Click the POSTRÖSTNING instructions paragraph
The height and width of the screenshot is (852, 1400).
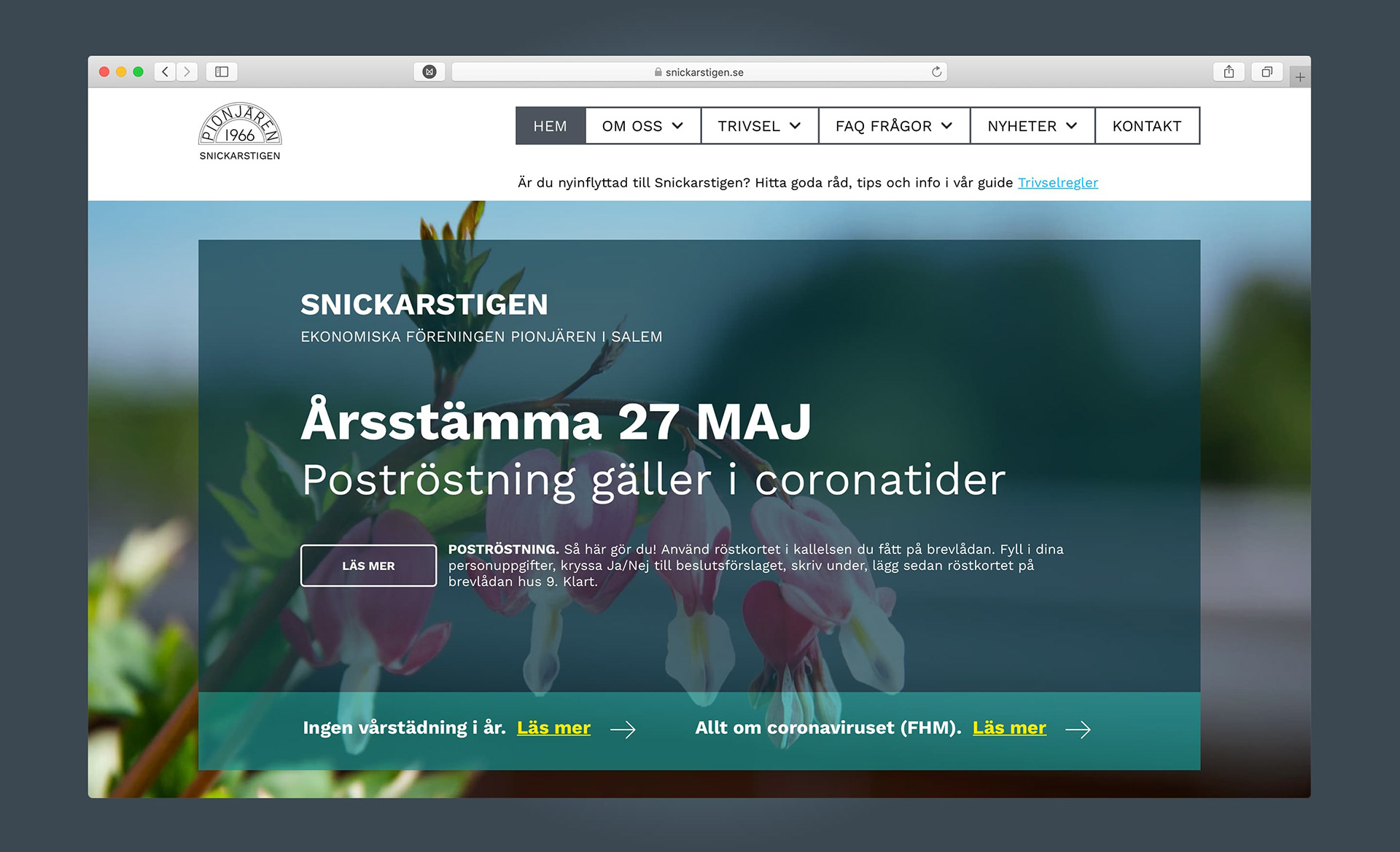click(755, 566)
